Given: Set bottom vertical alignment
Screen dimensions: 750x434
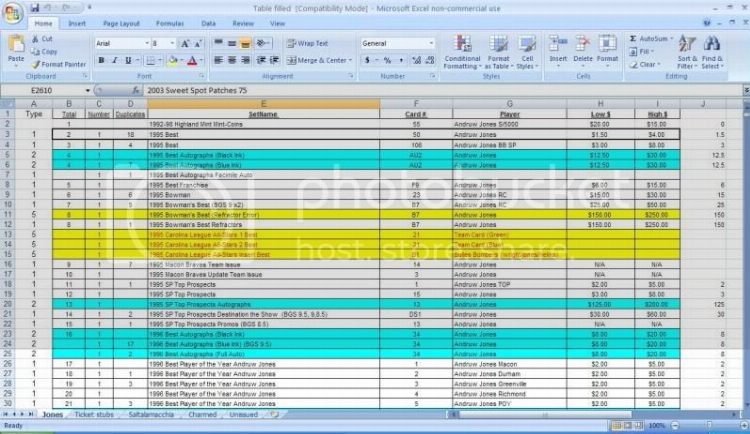Looking at the screenshot, I should 245,43.
